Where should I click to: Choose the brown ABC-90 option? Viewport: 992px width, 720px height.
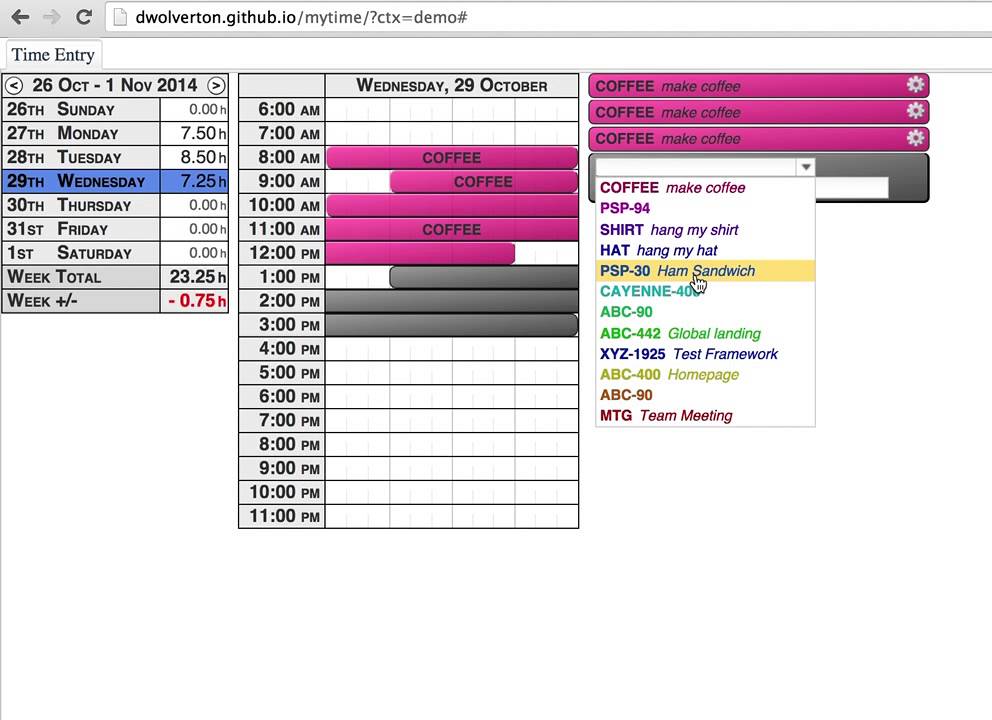click(705, 395)
